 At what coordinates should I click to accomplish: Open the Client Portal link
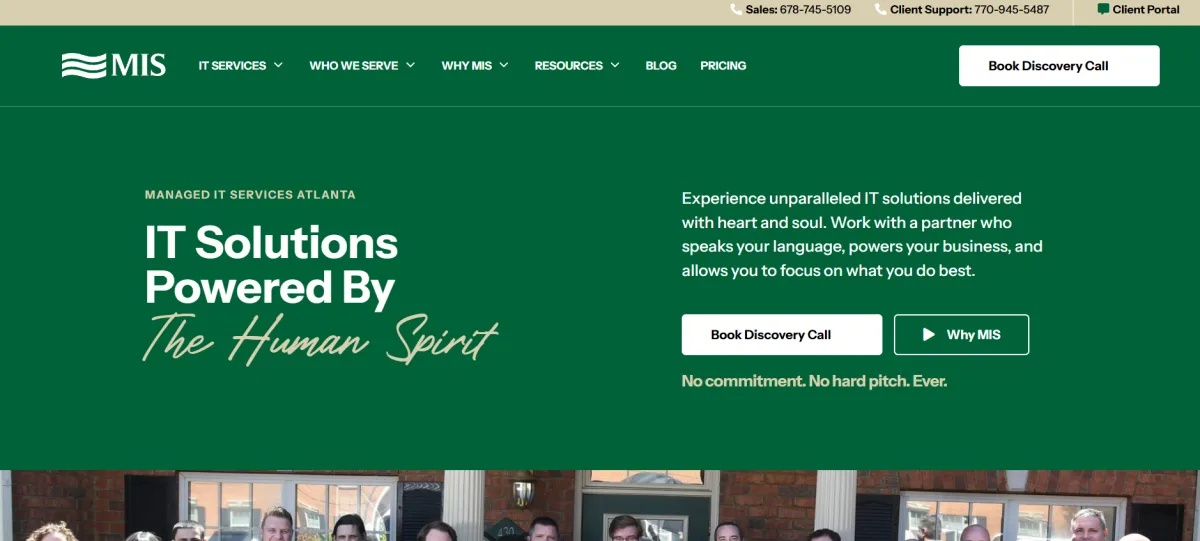[1139, 10]
